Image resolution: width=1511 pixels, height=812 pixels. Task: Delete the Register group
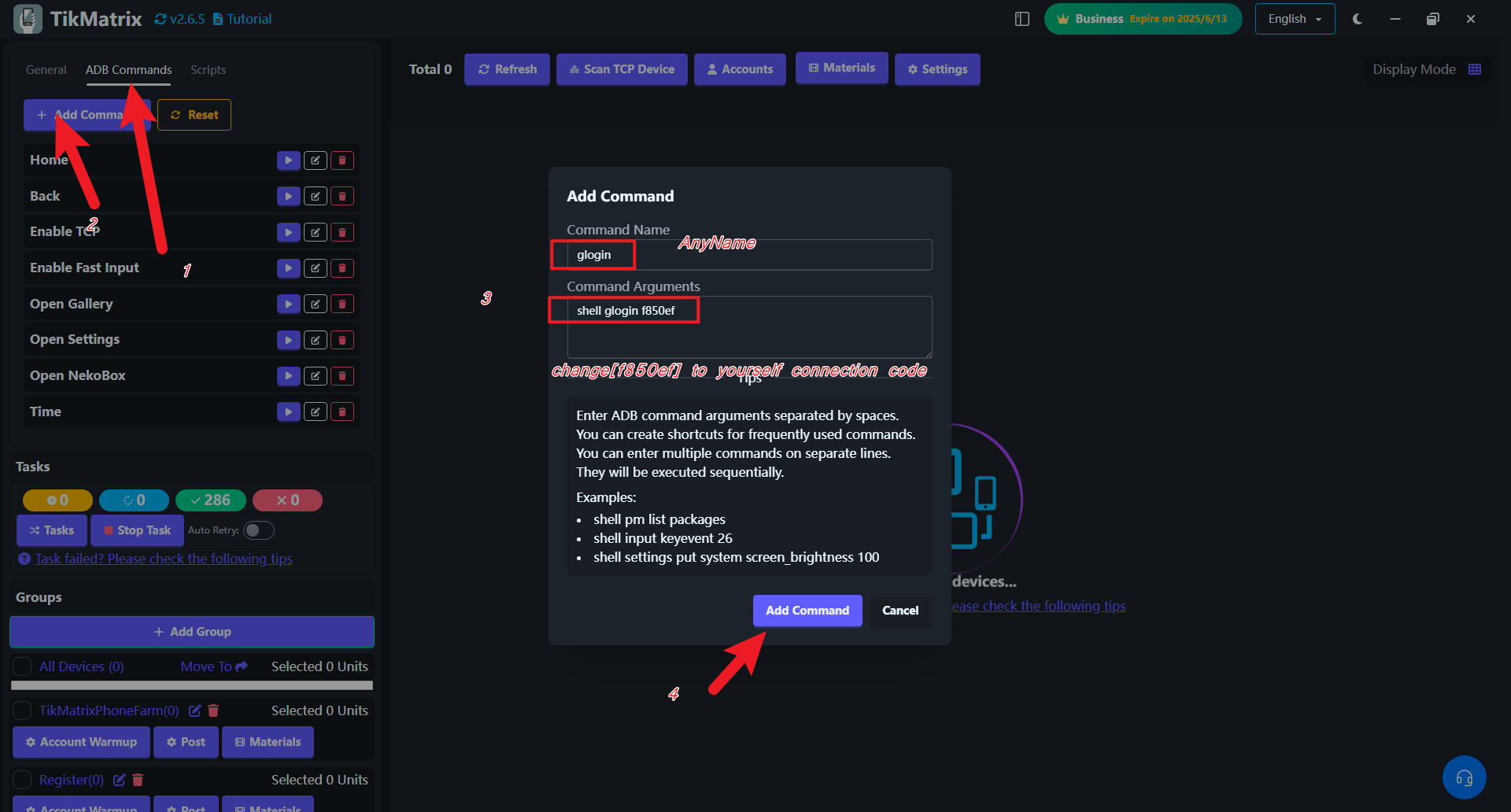pos(138,780)
